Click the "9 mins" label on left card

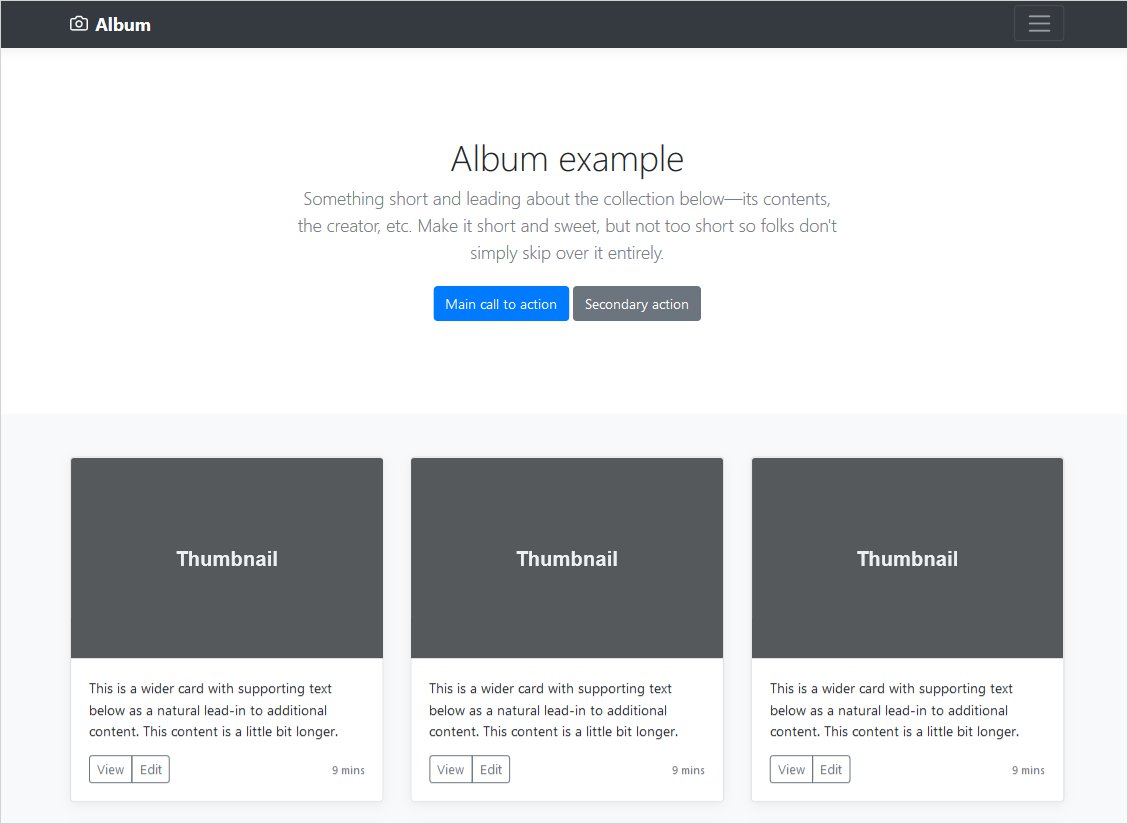pyautogui.click(x=348, y=770)
